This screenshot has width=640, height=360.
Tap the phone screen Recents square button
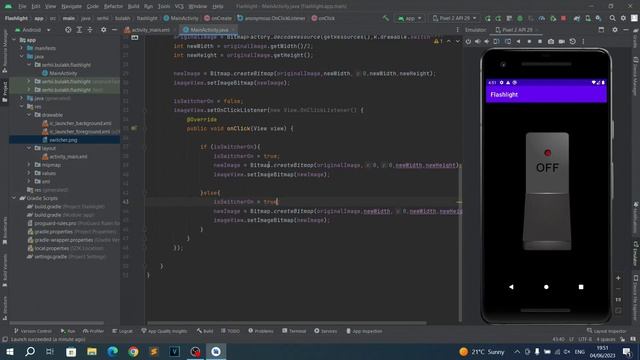pyautogui.click(x=581, y=287)
